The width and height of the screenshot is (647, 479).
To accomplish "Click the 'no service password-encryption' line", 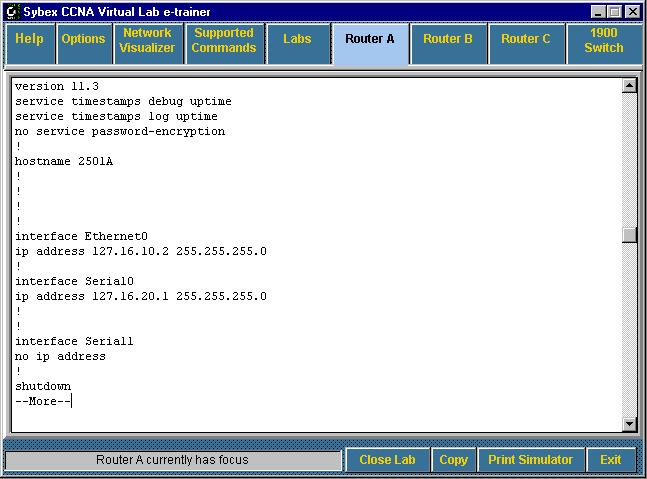I will click(120, 132).
